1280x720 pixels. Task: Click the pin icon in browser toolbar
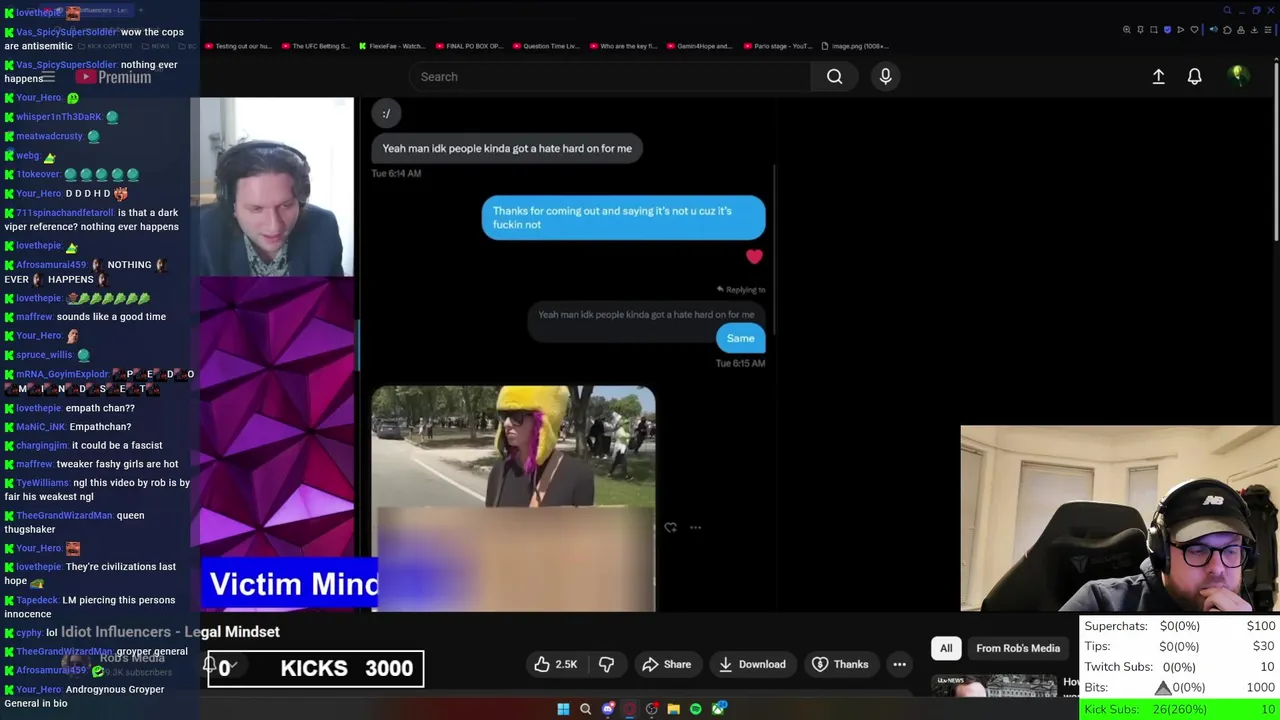pos(1140,30)
